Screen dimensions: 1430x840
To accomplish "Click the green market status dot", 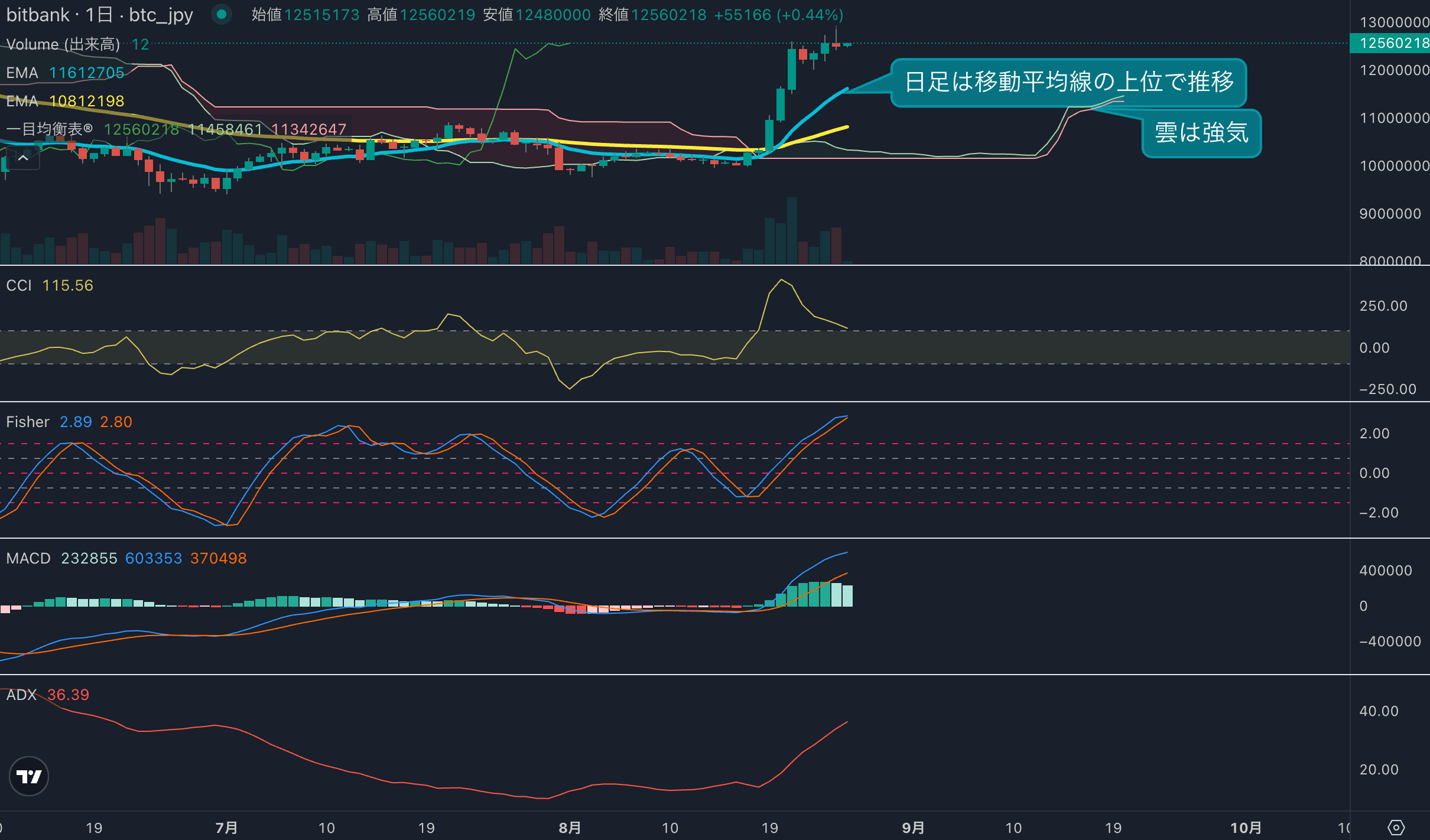I will pos(222,14).
